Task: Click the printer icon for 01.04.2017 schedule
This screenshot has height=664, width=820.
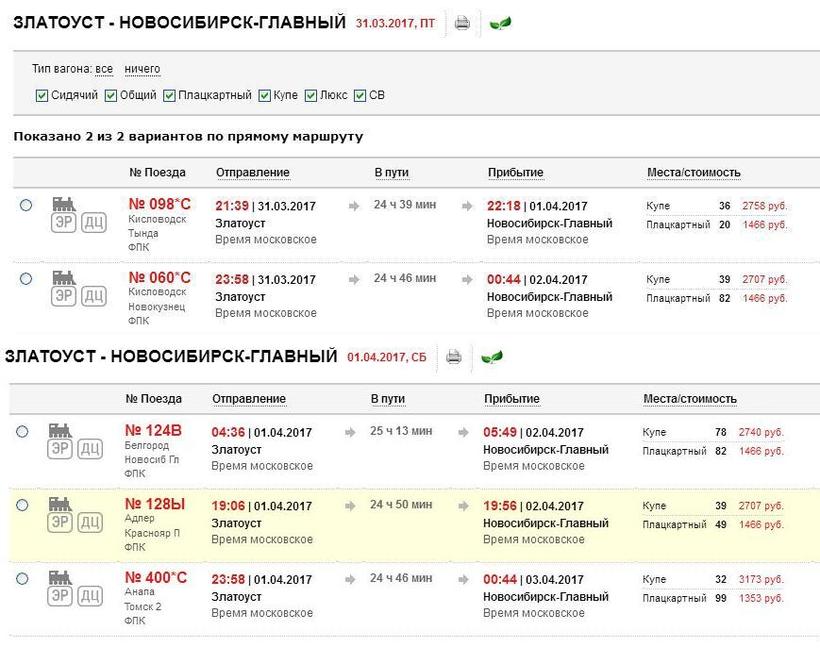Action: tap(453, 357)
